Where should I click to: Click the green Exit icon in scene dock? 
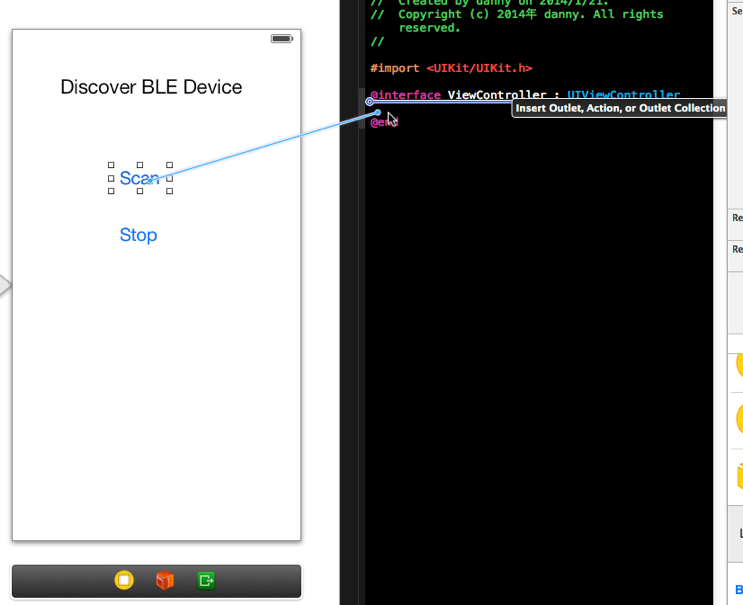206,580
